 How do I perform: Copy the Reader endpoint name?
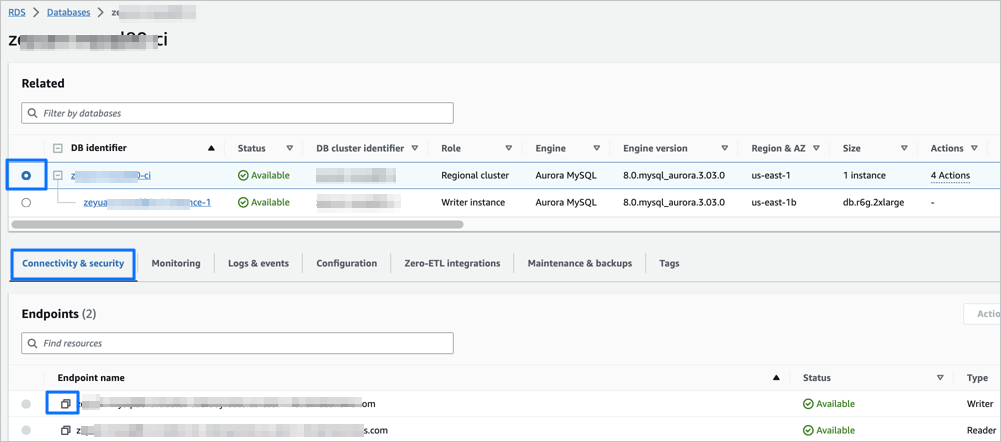[66, 431]
